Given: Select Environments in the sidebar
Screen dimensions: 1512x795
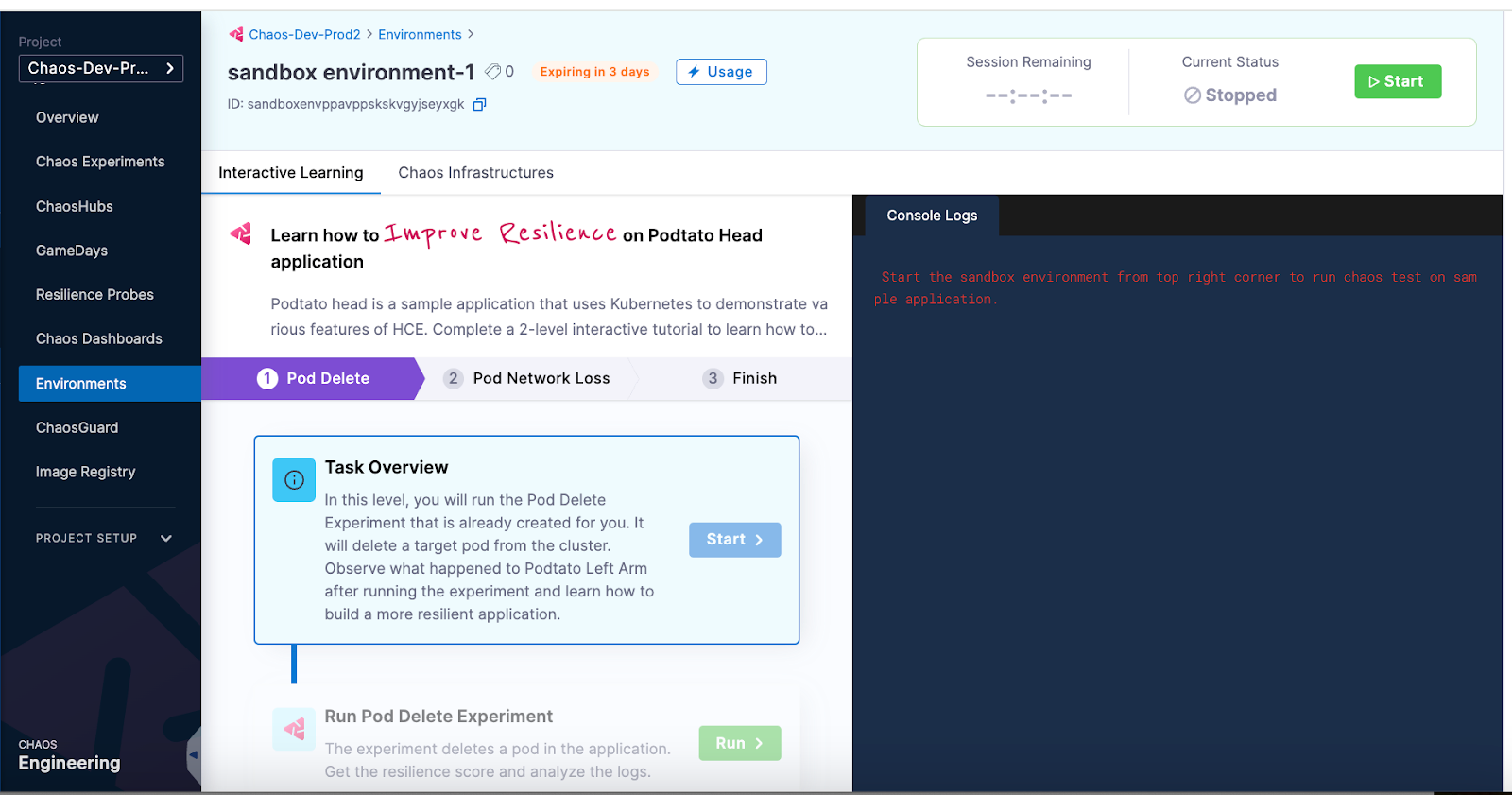Looking at the screenshot, I should pos(110,384).
